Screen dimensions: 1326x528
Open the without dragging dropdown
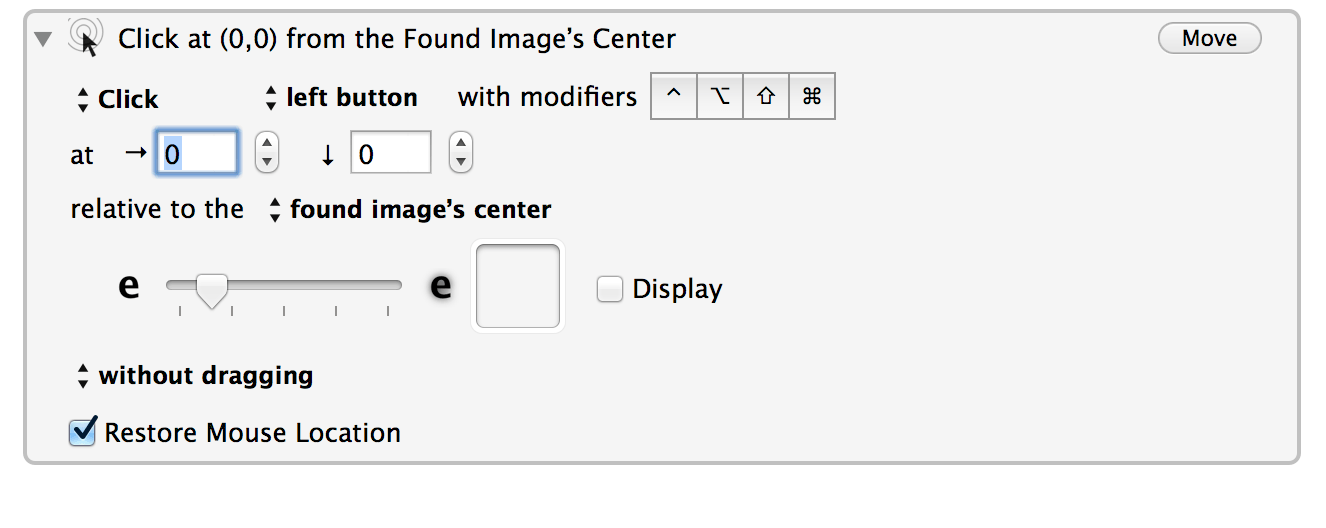(x=195, y=375)
